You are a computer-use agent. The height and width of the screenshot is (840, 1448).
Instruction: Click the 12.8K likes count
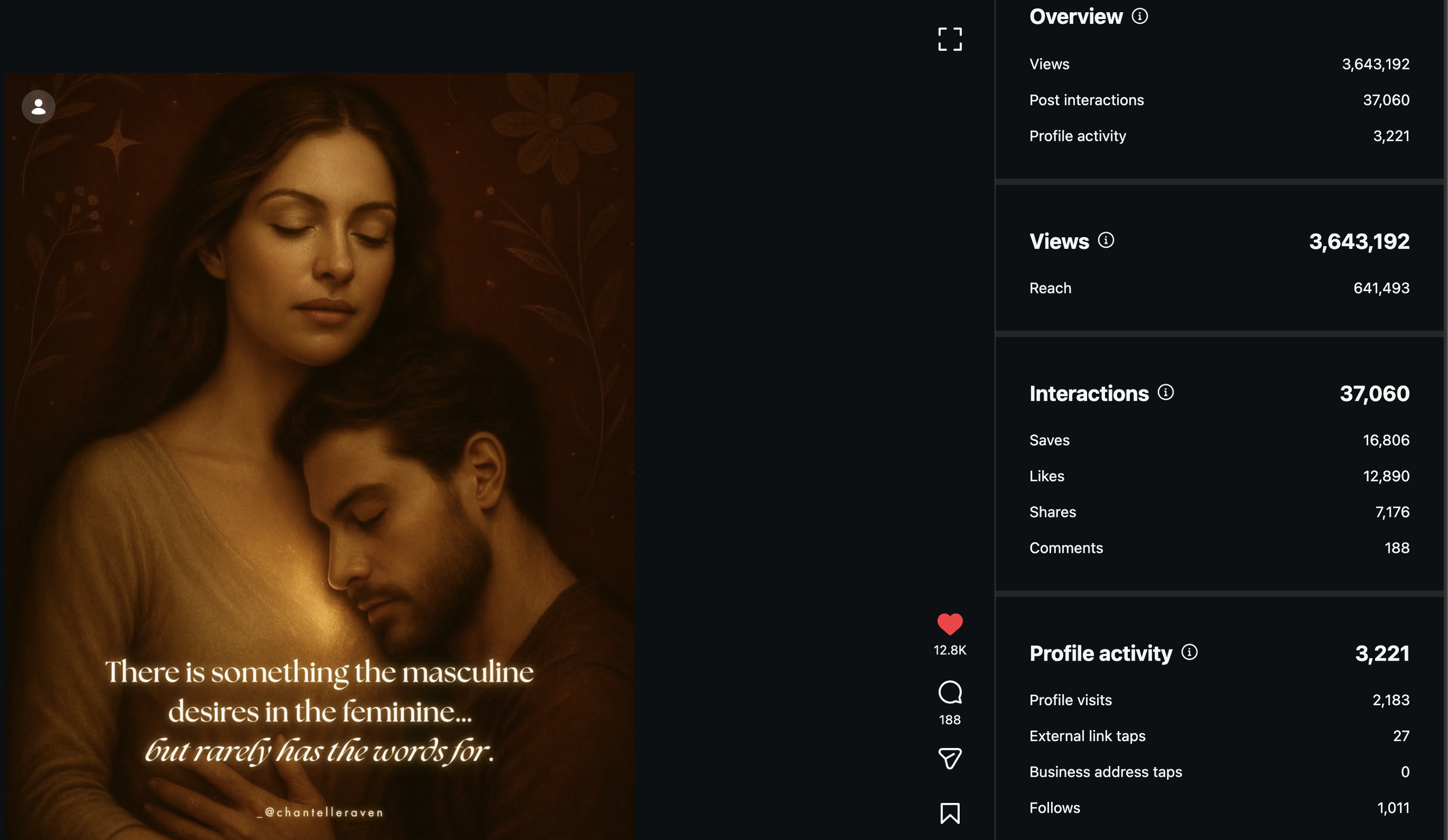[x=950, y=650]
